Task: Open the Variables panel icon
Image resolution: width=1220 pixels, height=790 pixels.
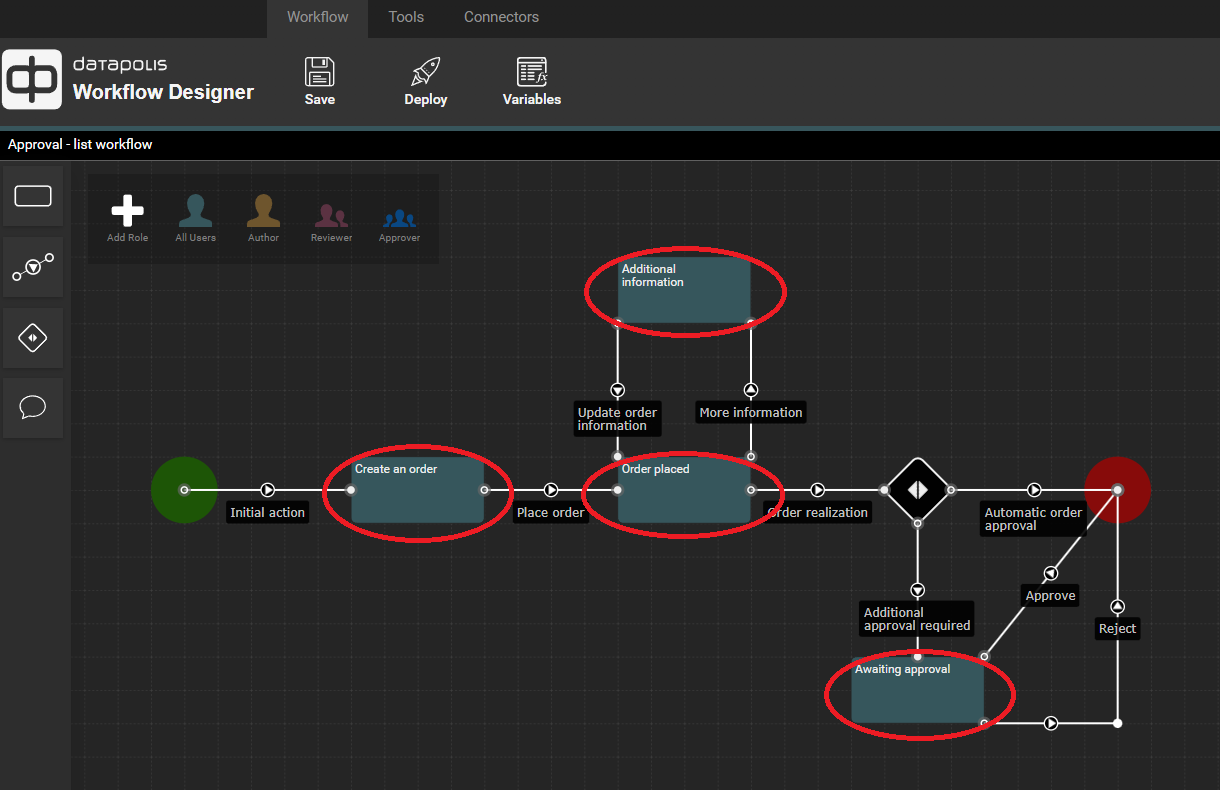Action: tap(531, 73)
